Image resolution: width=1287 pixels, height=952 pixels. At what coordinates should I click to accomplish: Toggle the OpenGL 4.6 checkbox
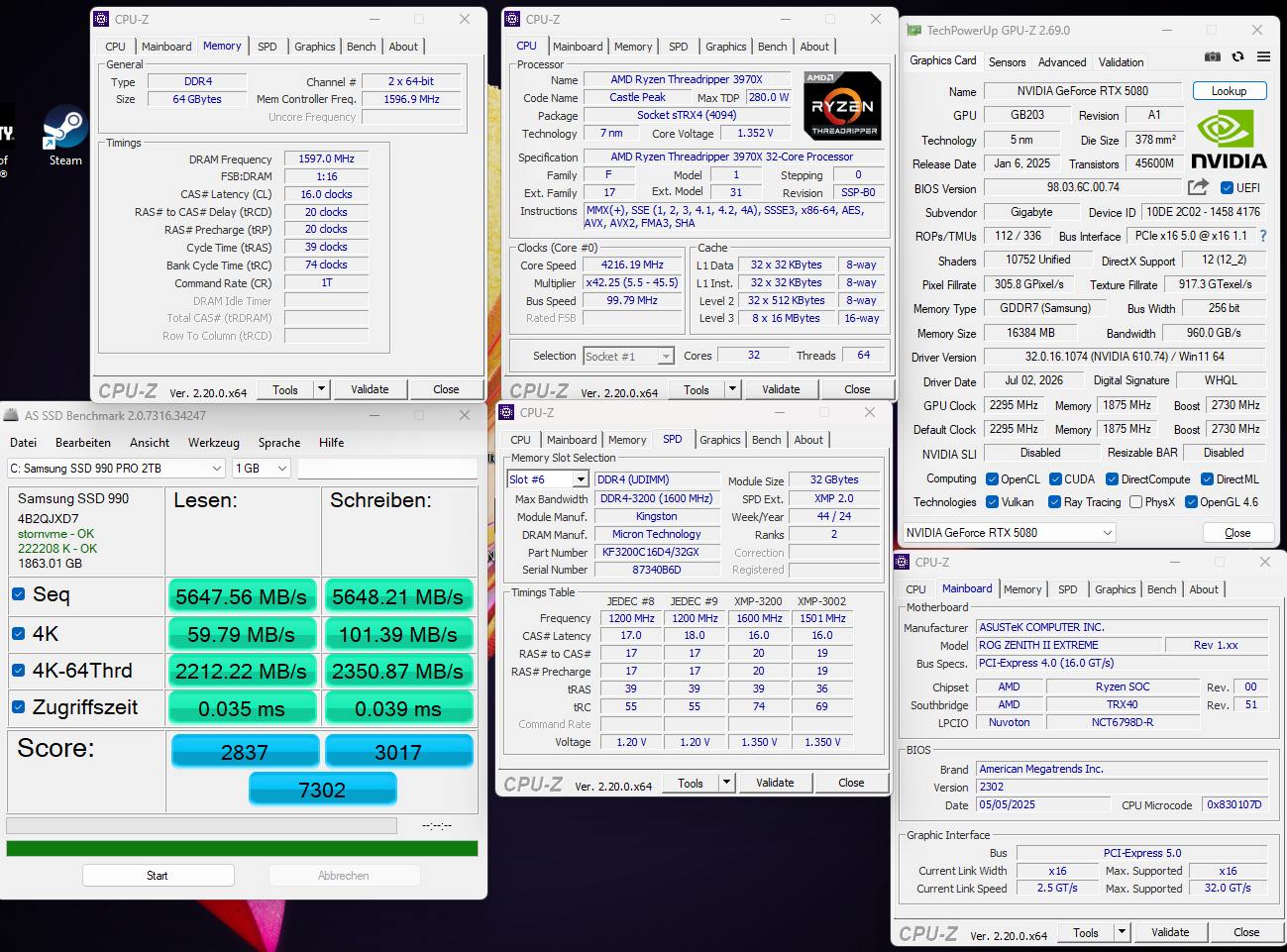[1191, 502]
